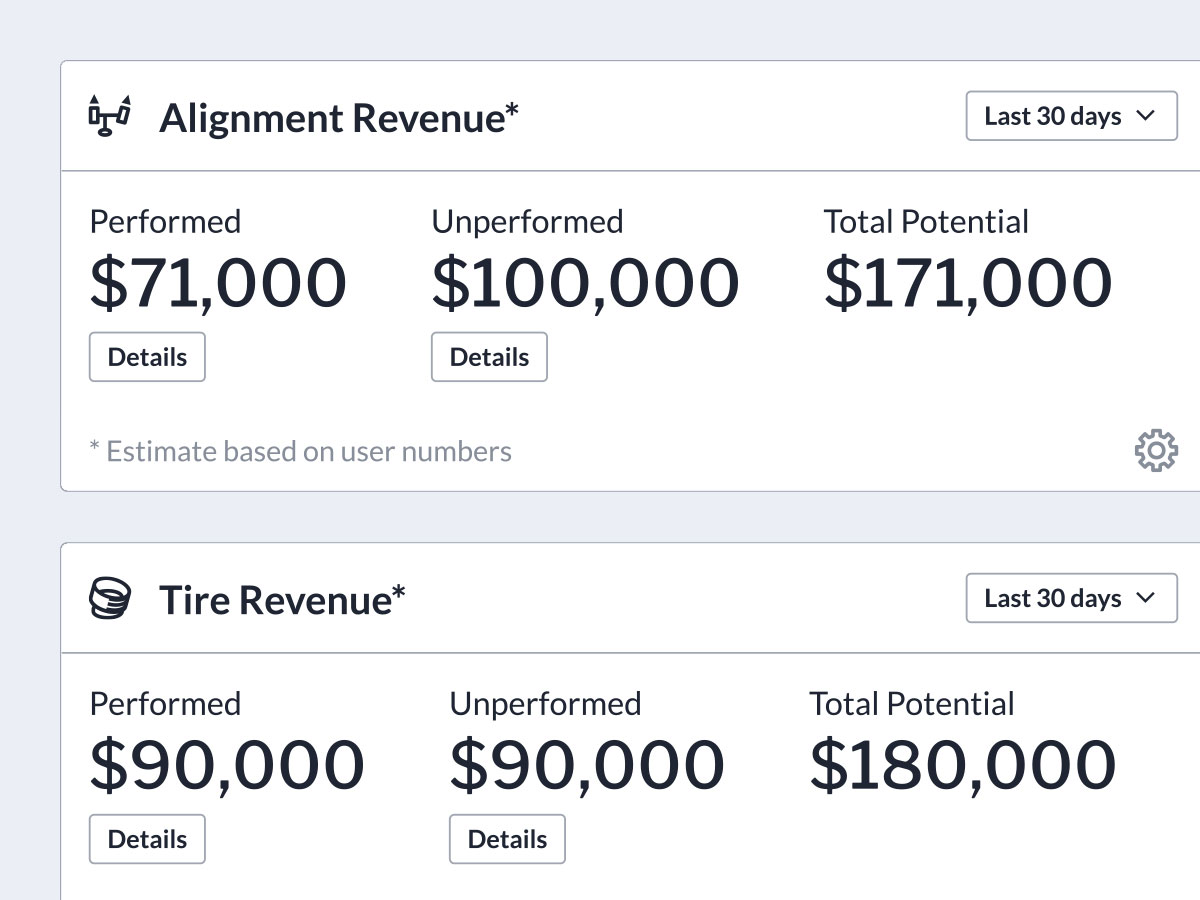
Task: Click the wheel alignment icon beside Alignment Revenue
Action: pos(110,117)
